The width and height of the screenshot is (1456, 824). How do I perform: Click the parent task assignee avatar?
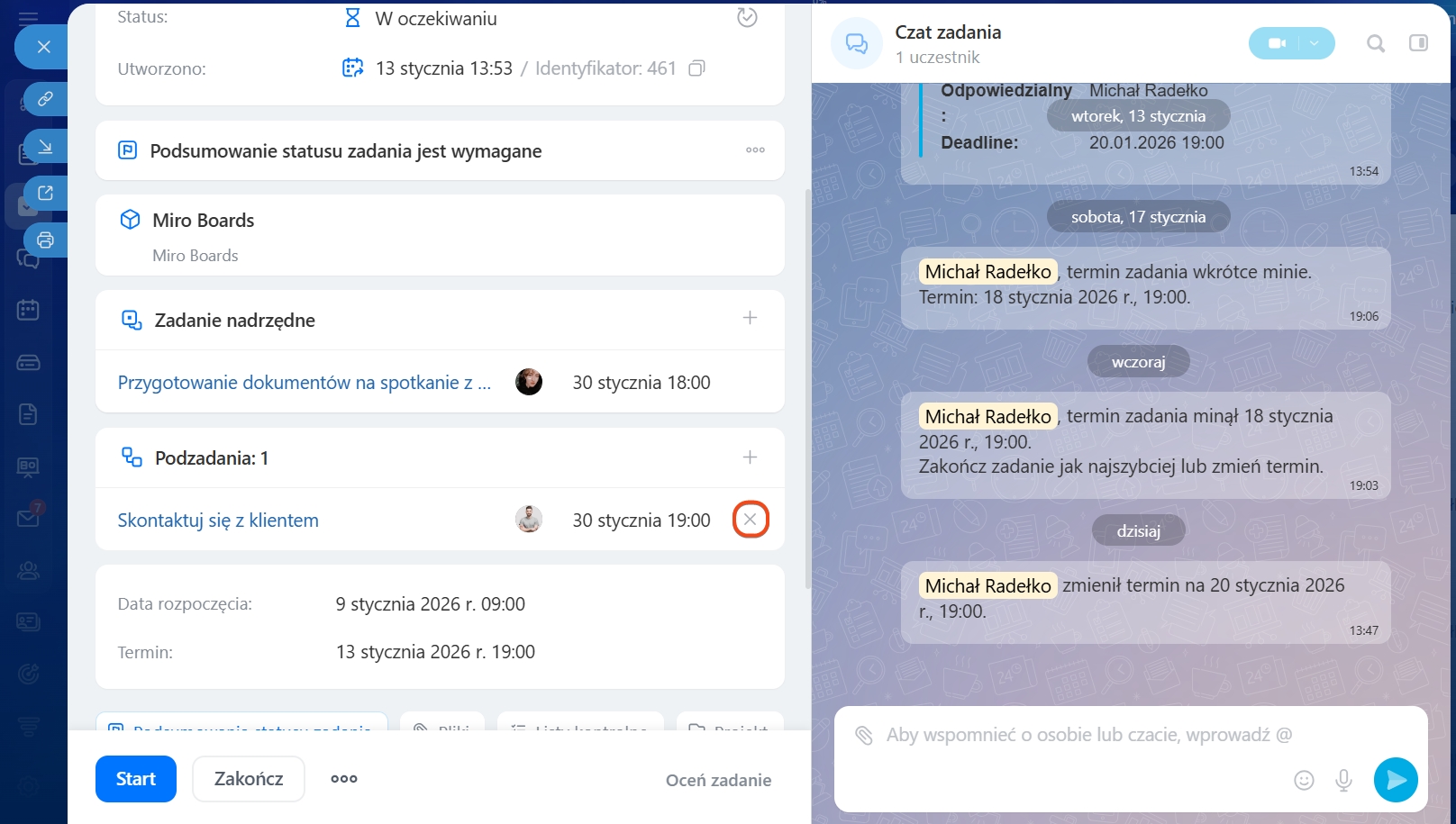click(x=529, y=382)
